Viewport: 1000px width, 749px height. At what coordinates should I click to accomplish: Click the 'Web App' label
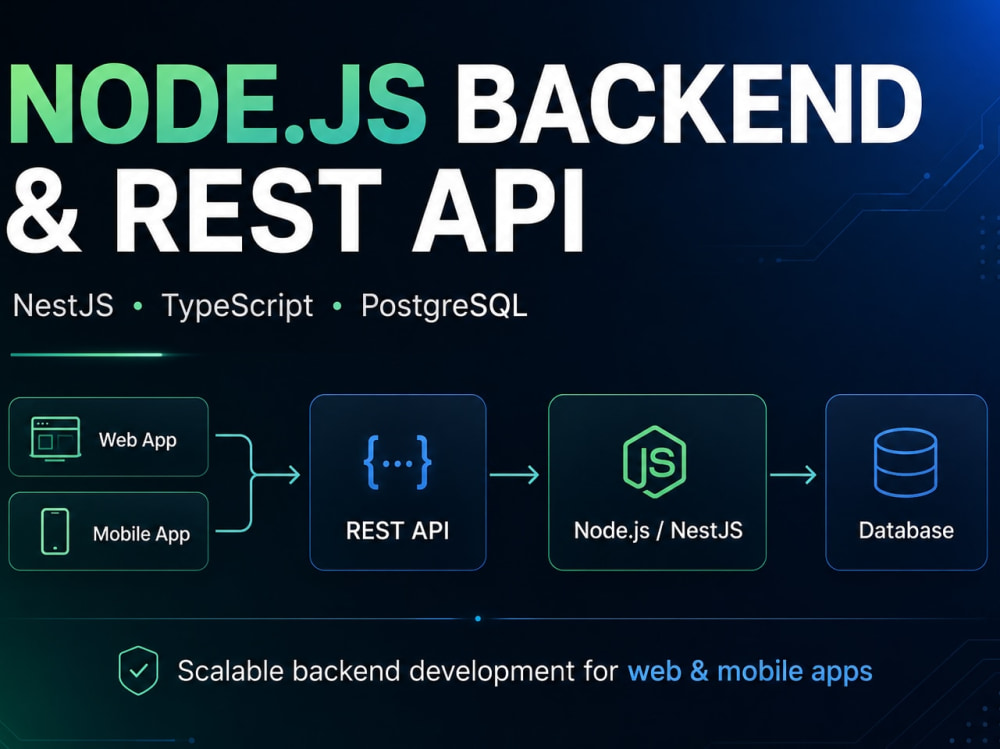click(x=138, y=440)
